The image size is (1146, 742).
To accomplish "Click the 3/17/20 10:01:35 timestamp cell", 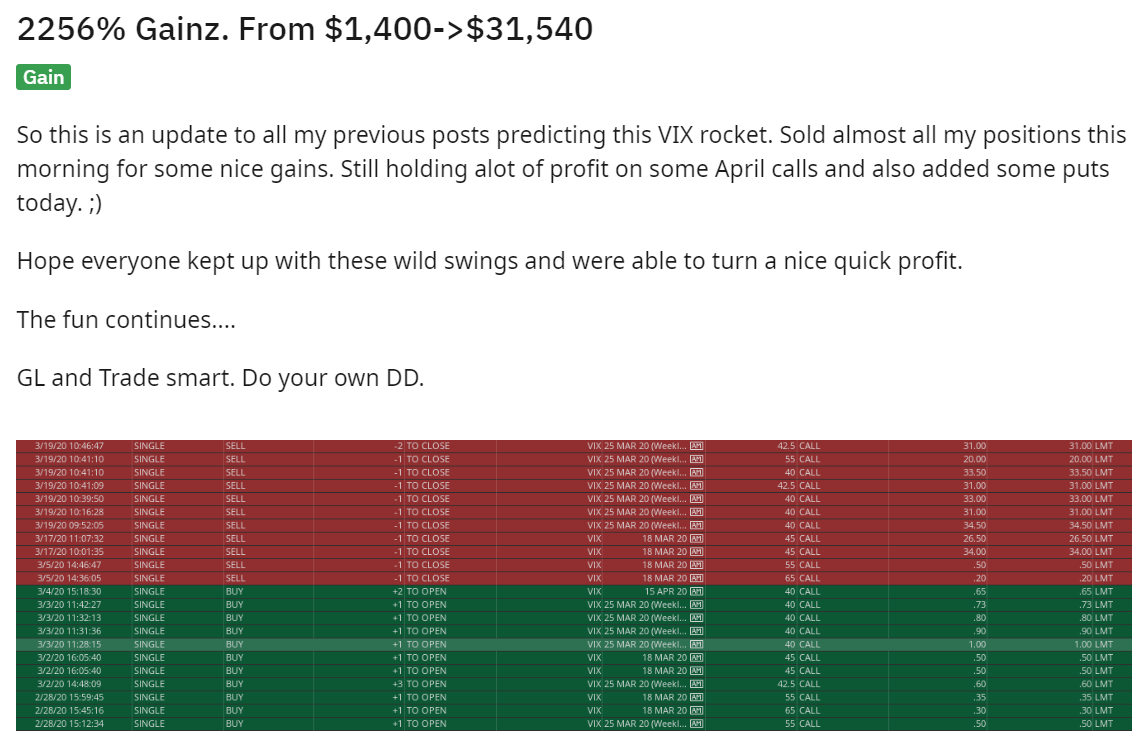I will coord(70,551).
